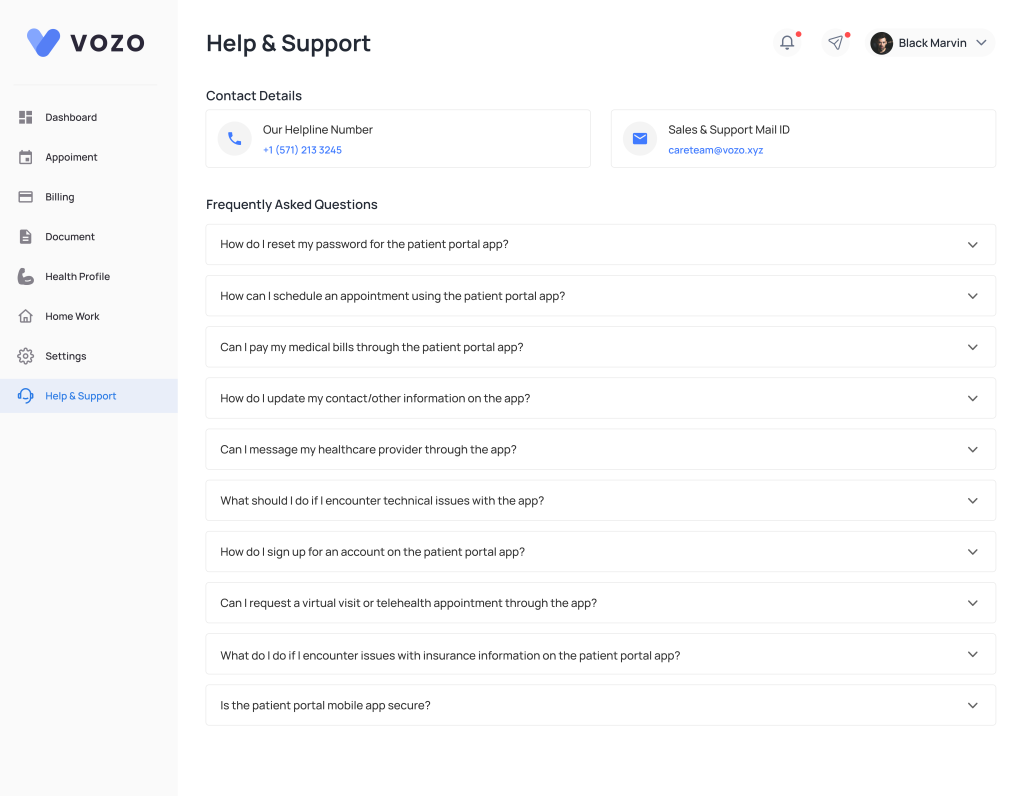
Task: Click the phone helpline icon
Action: pos(234,139)
